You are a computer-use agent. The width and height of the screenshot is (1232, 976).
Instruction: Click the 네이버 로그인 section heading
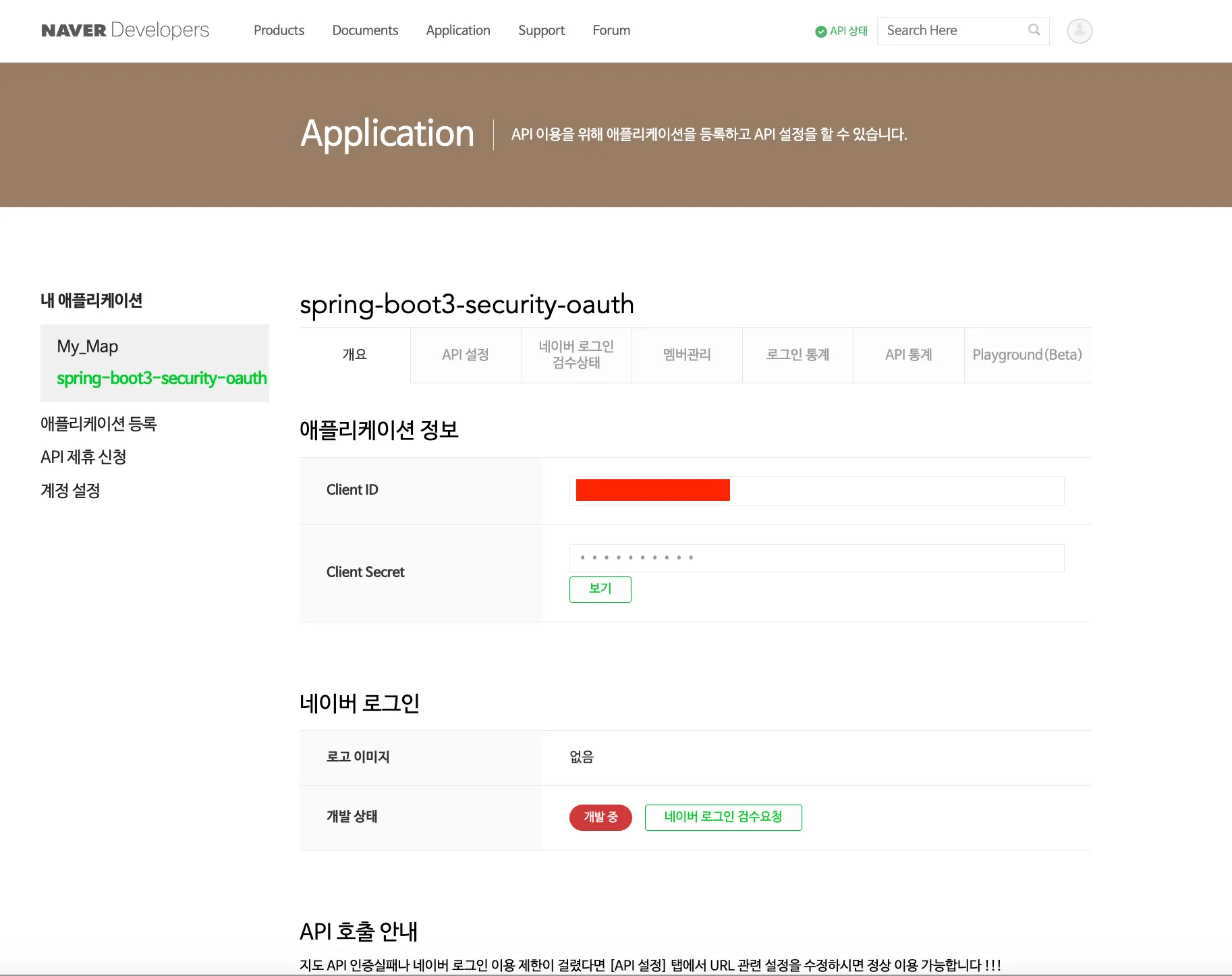[360, 703]
